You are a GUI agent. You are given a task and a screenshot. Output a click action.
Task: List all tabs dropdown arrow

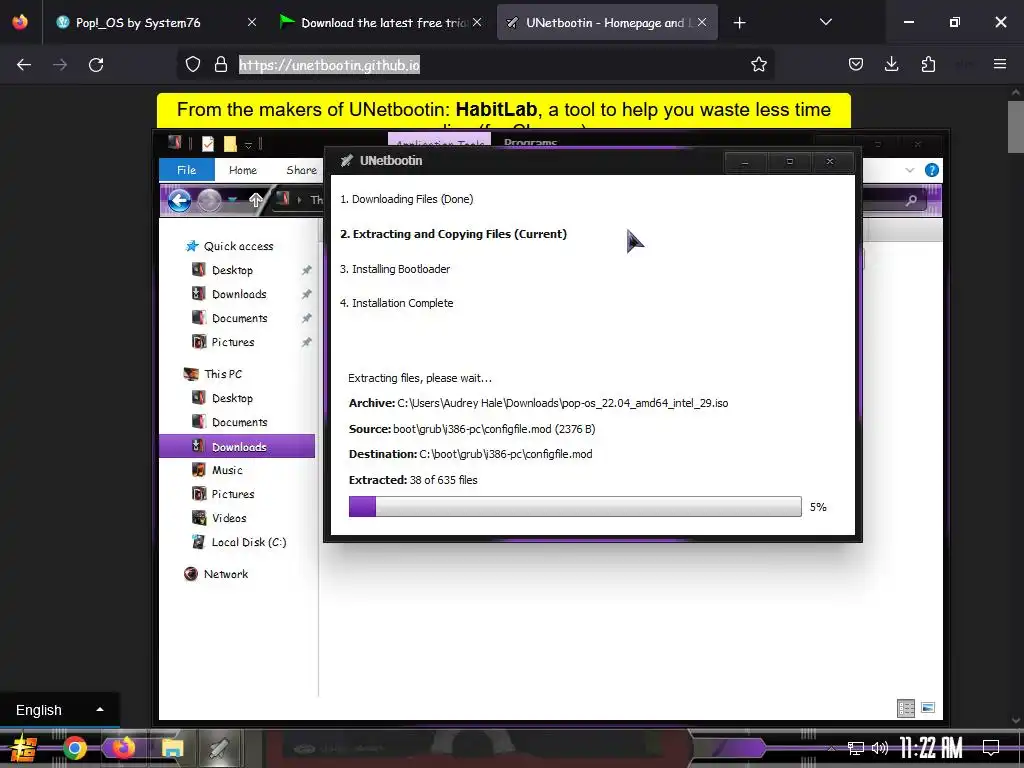[x=825, y=22]
